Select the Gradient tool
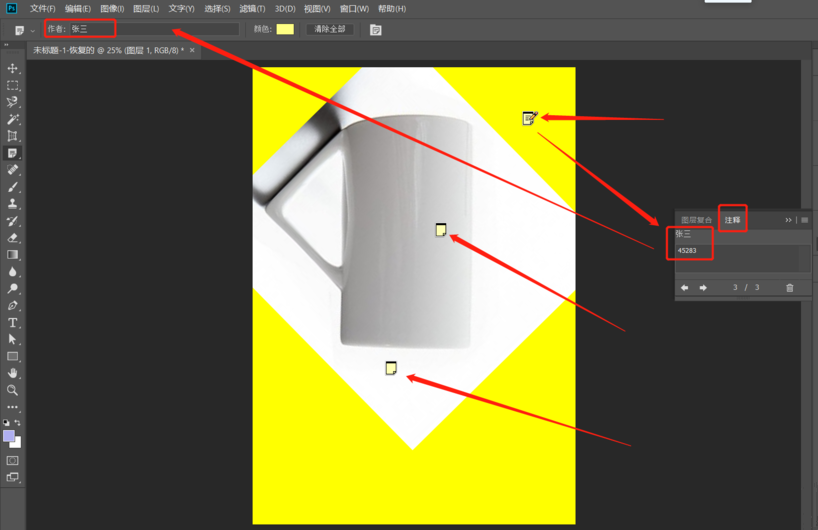Viewport: 818px width, 530px height. [x=13, y=255]
